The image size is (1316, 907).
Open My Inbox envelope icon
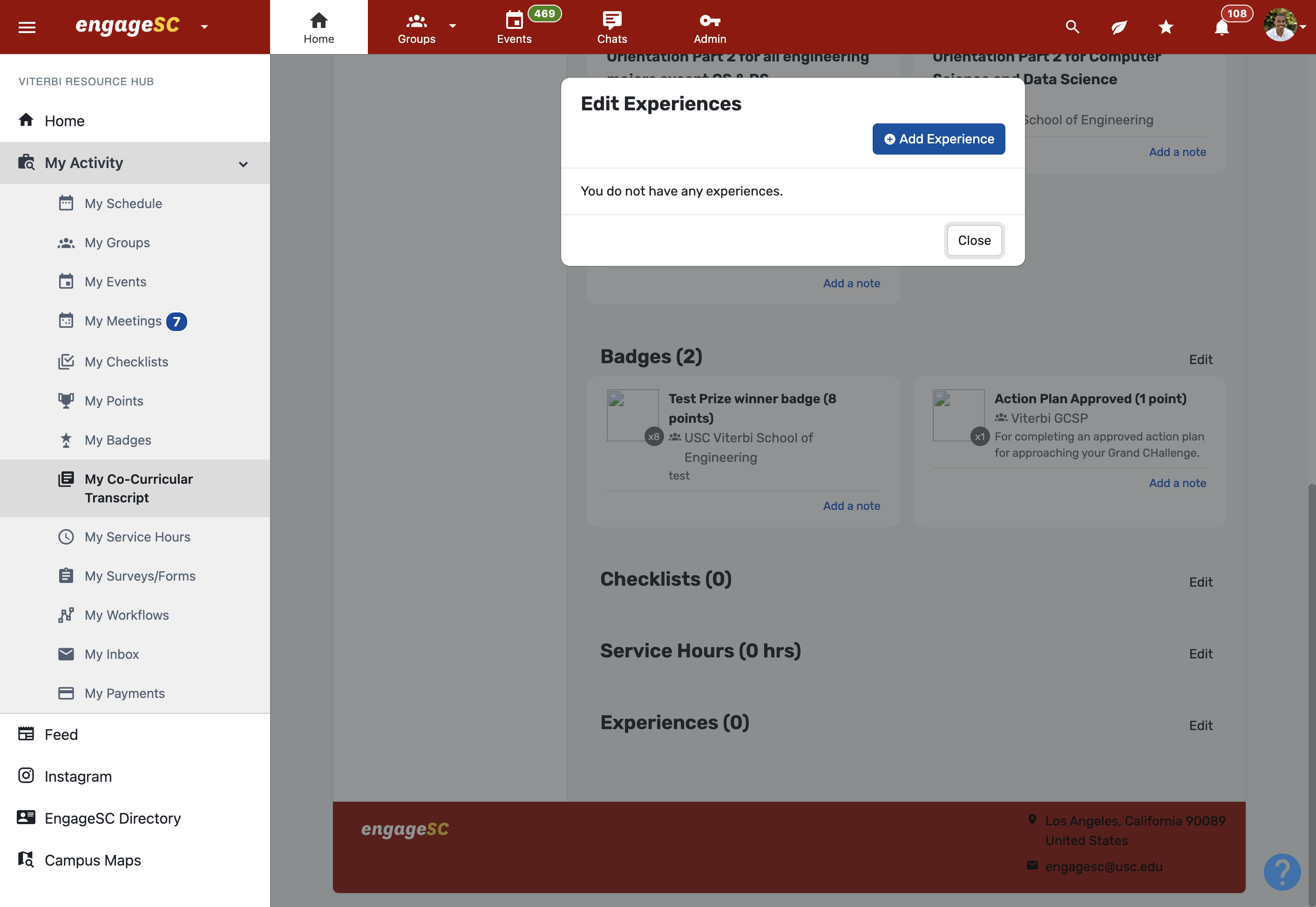coord(66,654)
